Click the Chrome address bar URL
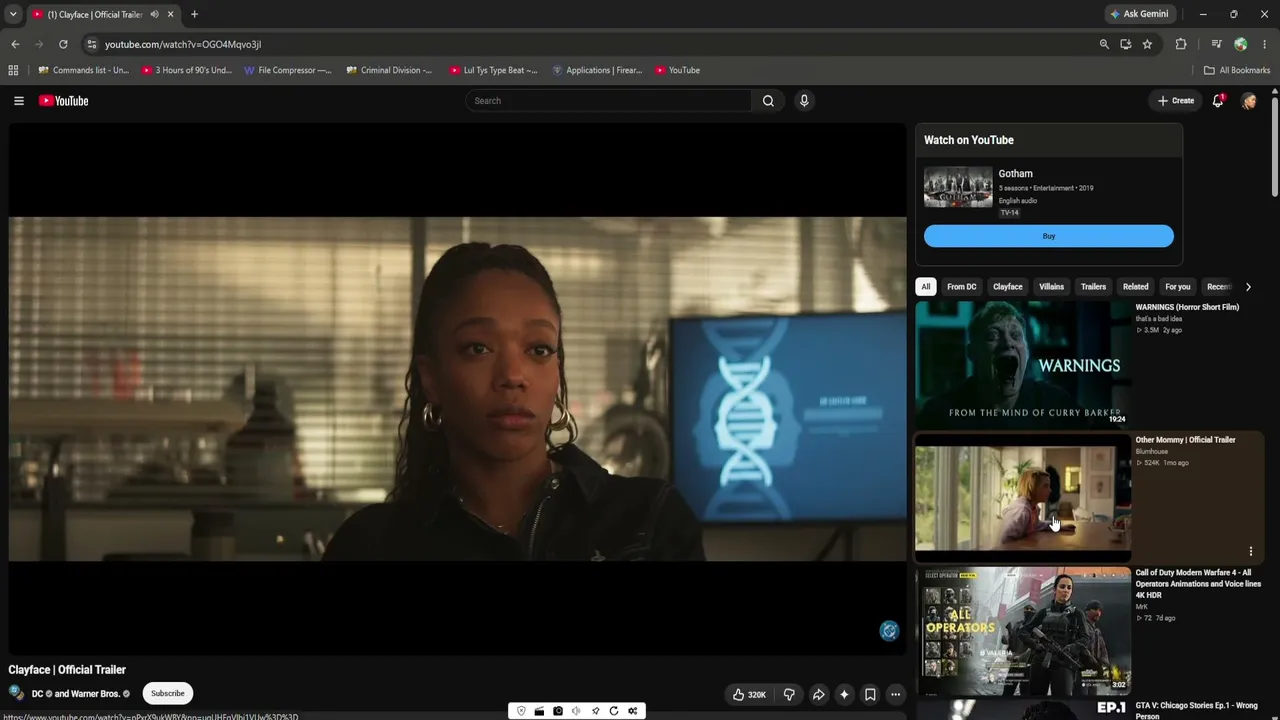This screenshot has height=720, width=1280. click(x=183, y=44)
